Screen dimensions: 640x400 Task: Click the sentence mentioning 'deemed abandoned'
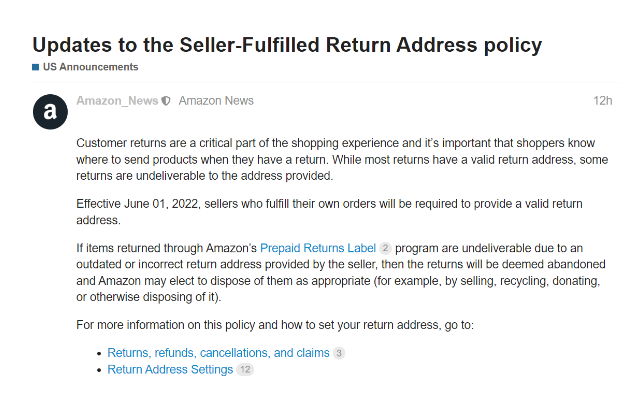pos(340,272)
